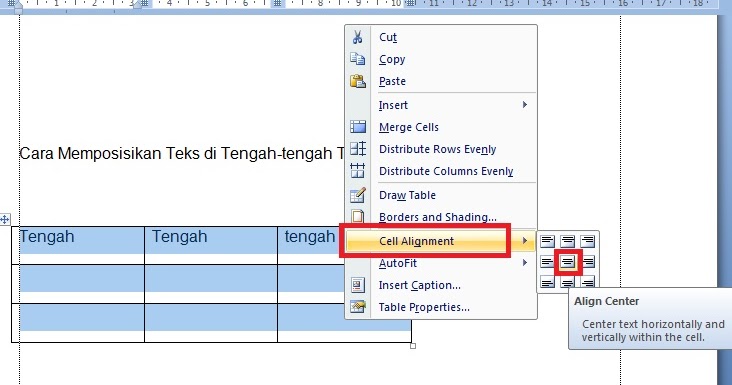This screenshot has height=385, width=732.
Task: Click the lowercase "tengah" table cell
Action: click(x=310, y=245)
